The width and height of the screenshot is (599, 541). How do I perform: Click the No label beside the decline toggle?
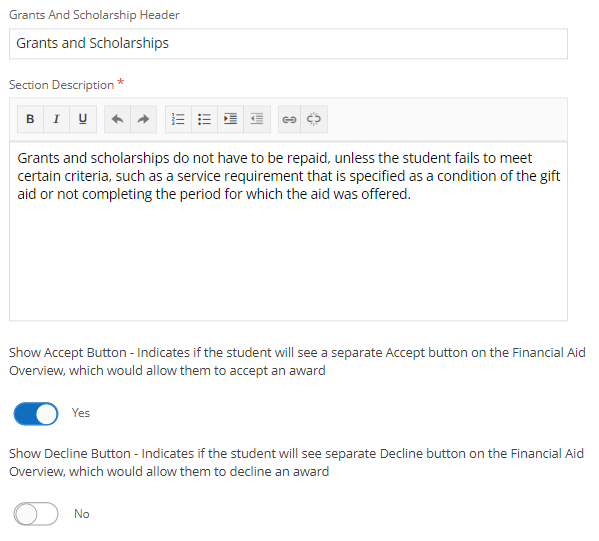(x=82, y=514)
